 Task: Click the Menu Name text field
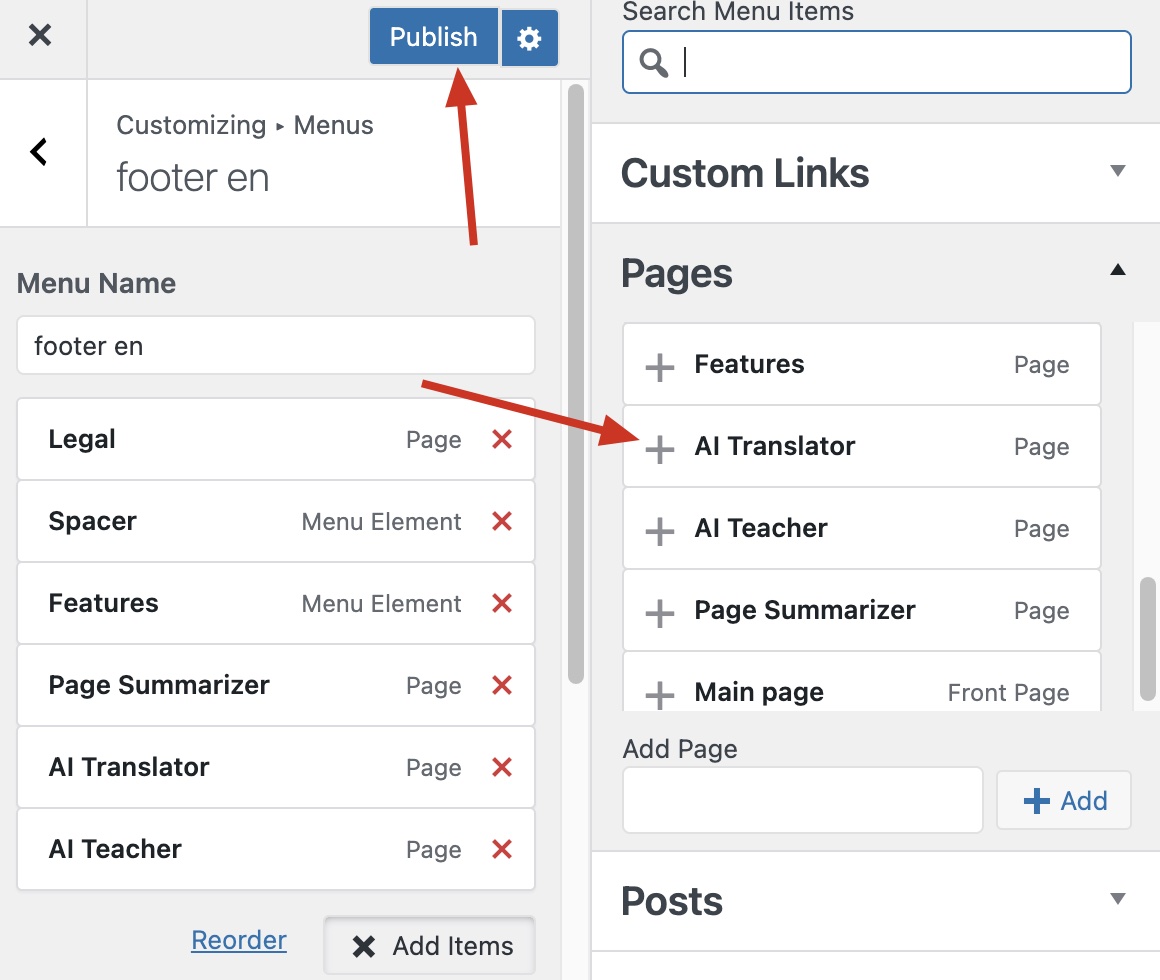tap(276, 345)
